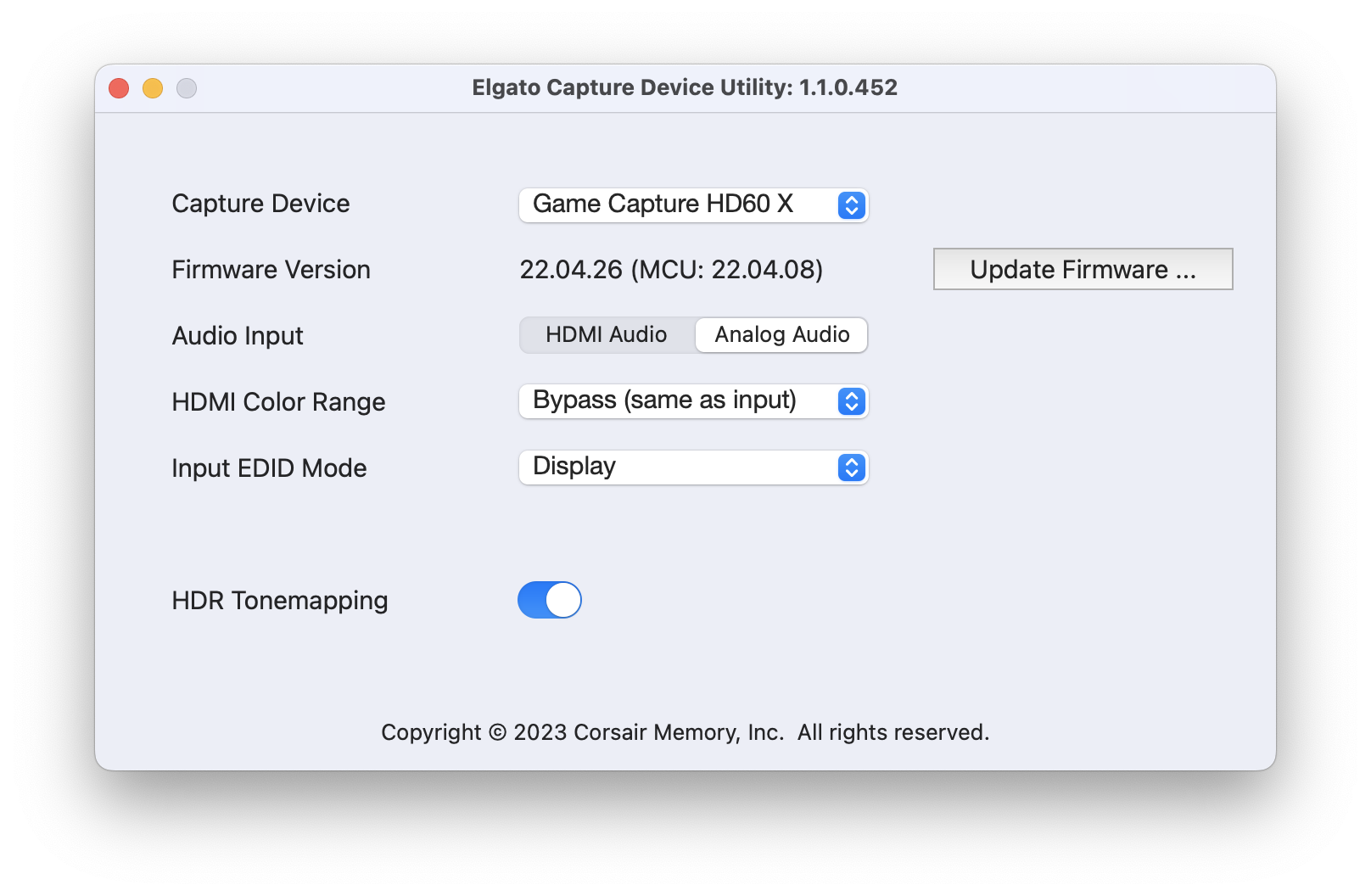Click the Capture Device label
Image resolution: width=1371 pixels, height=896 pixels.
click(x=260, y=204)
